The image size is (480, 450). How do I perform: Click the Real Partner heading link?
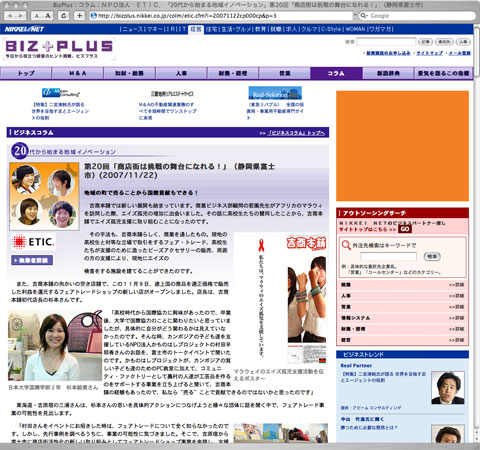pos(356,366)
